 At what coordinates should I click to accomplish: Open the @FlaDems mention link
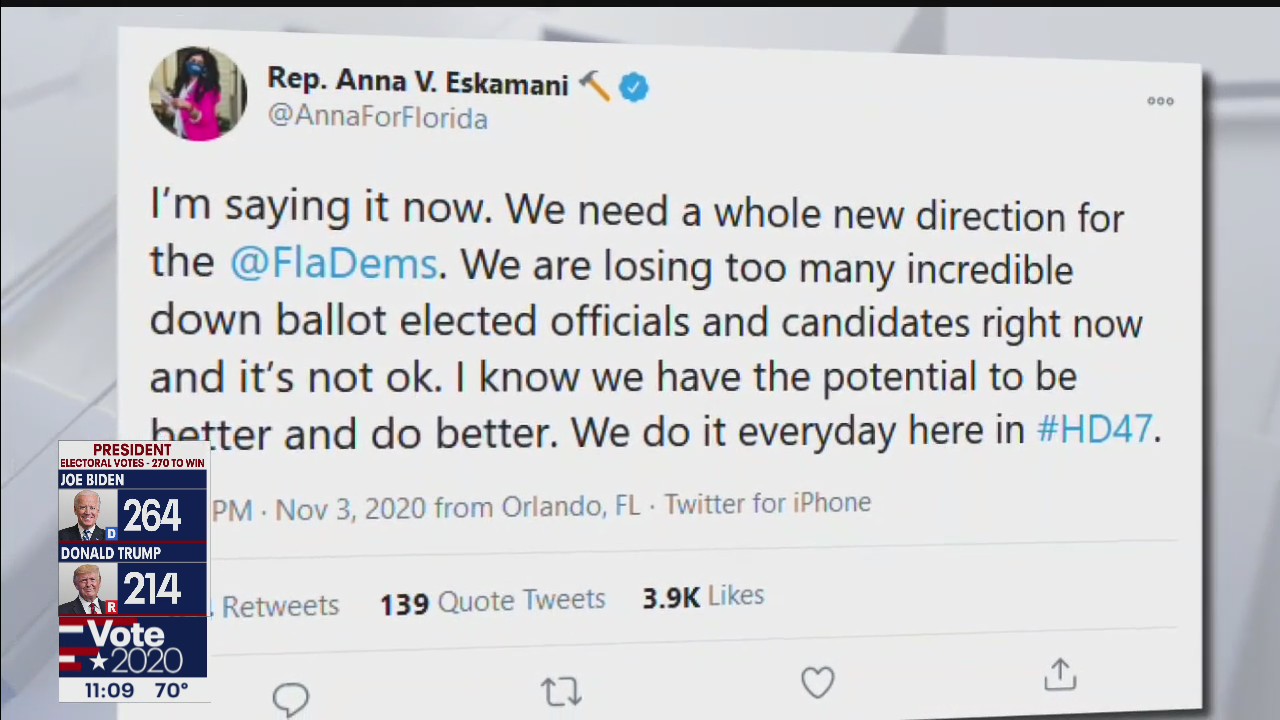pyautogui.click(x=333, y=262)
